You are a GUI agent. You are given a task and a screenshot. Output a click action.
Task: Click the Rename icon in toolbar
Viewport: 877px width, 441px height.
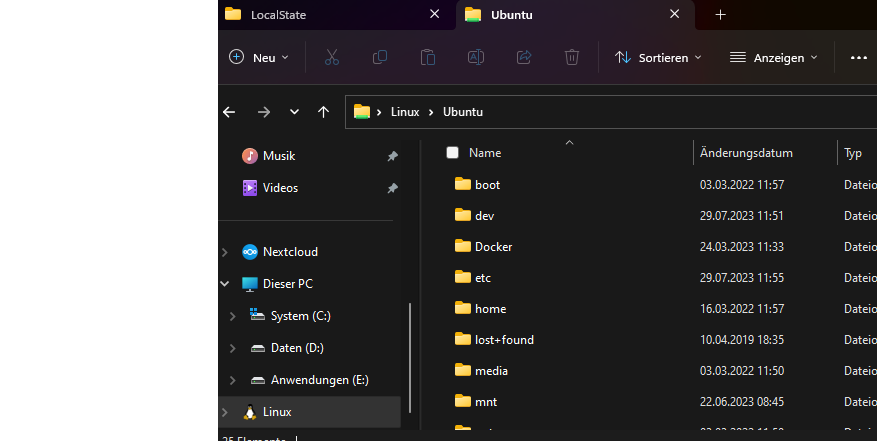click(476, 58)
